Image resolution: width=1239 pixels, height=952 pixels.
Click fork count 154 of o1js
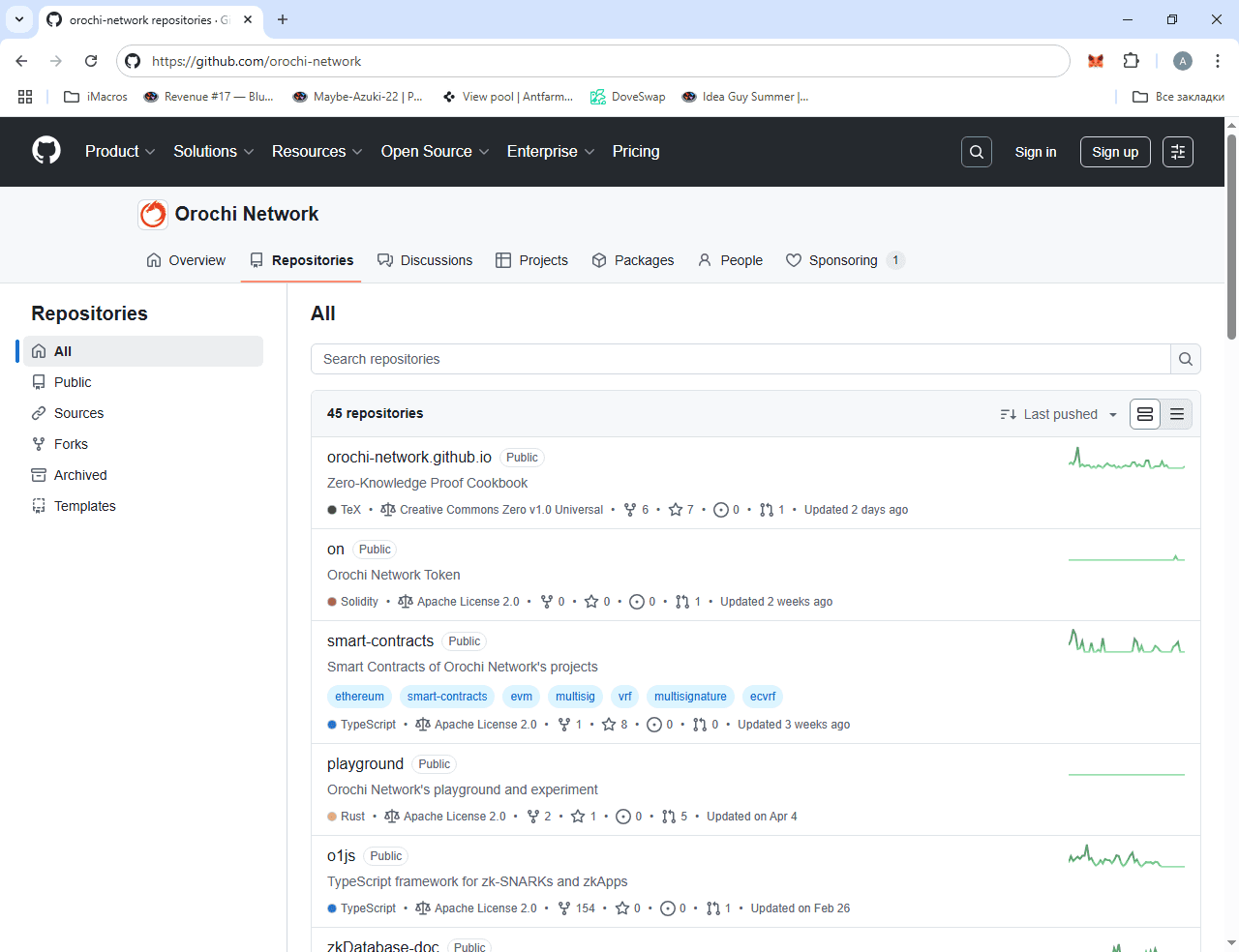coord(577,908)
